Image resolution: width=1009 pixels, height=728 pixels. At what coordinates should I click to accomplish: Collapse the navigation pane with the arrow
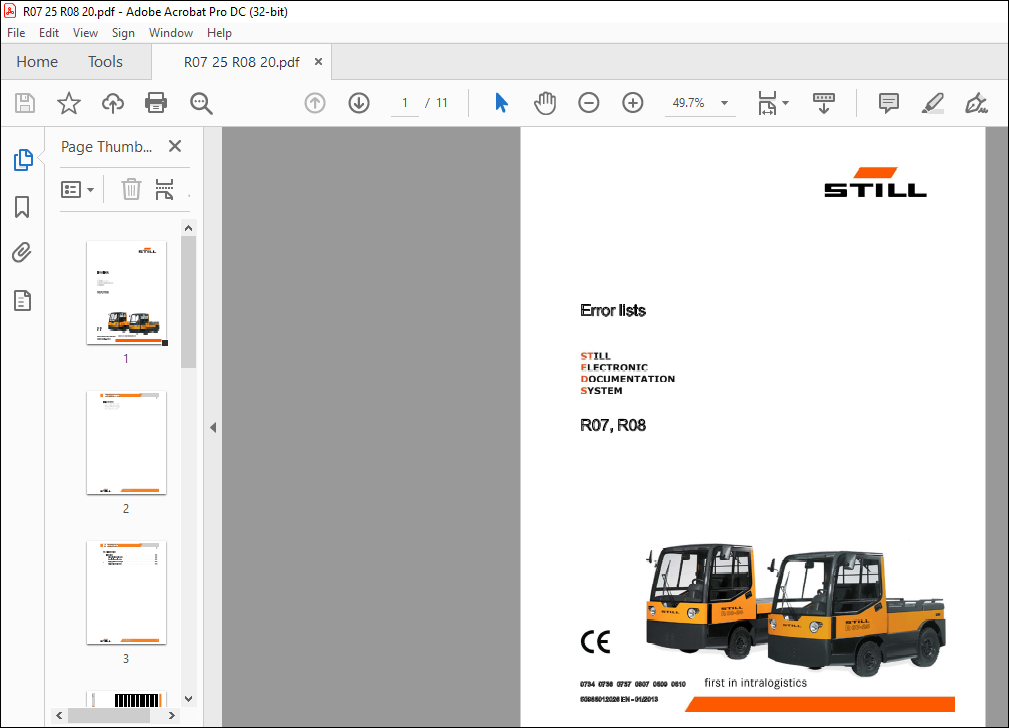213,427
